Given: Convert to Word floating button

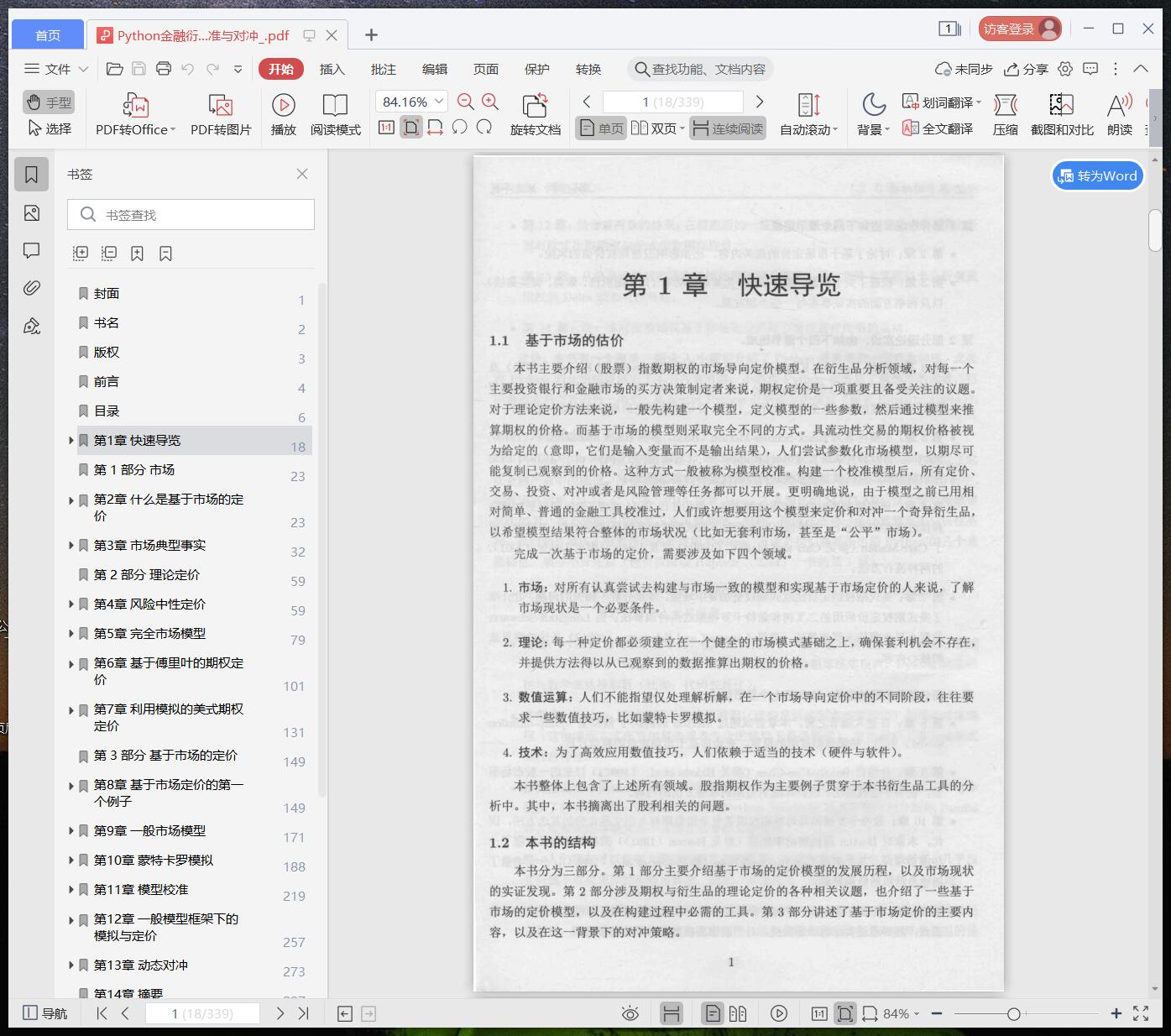Looking at the screenshot, I should coord(1098,175).
